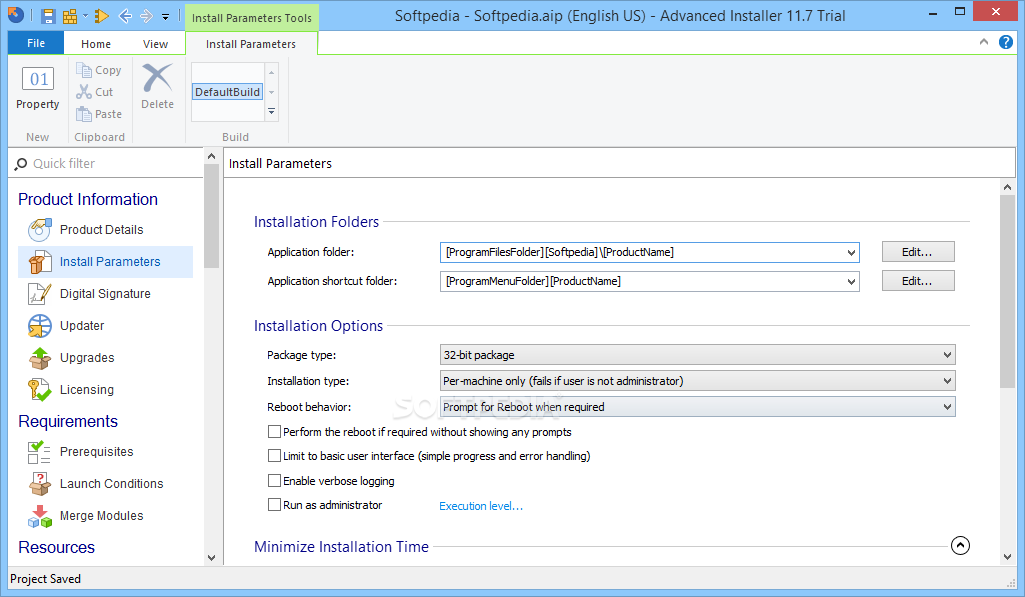Click the Installation Options section heading
Image resolution: width=1025 pixels, height=597 pixels.
pyautogui.click(x=318, y=326)
